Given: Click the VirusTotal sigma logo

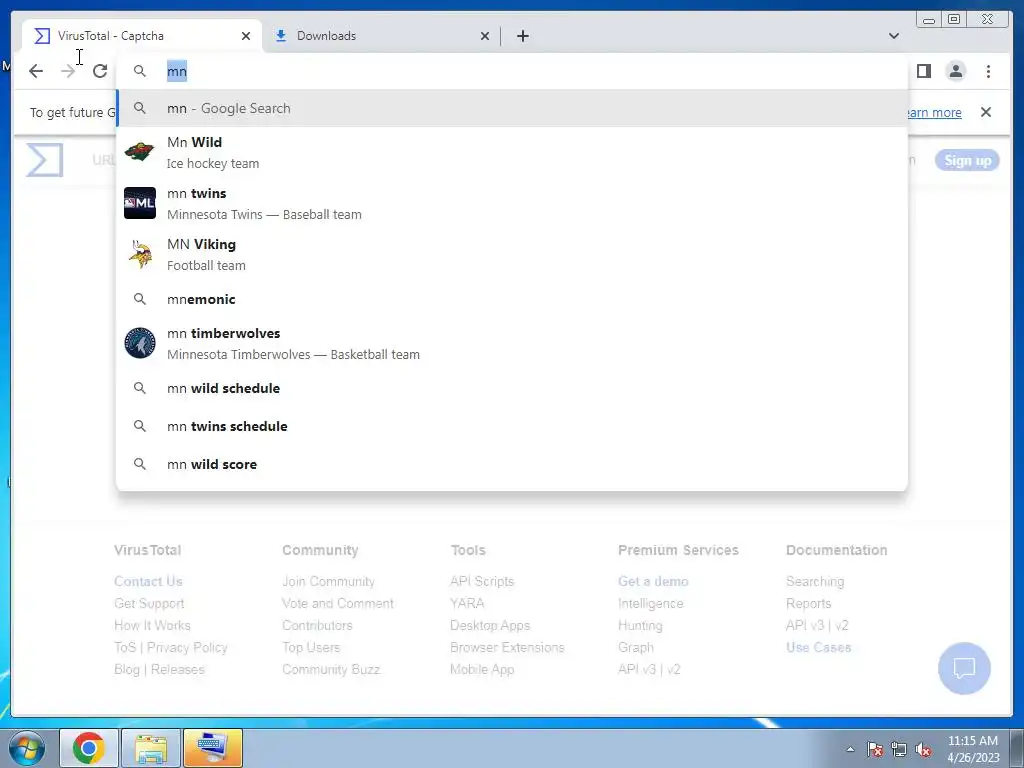Looking at the screenshot, I should tap(44, 160).
